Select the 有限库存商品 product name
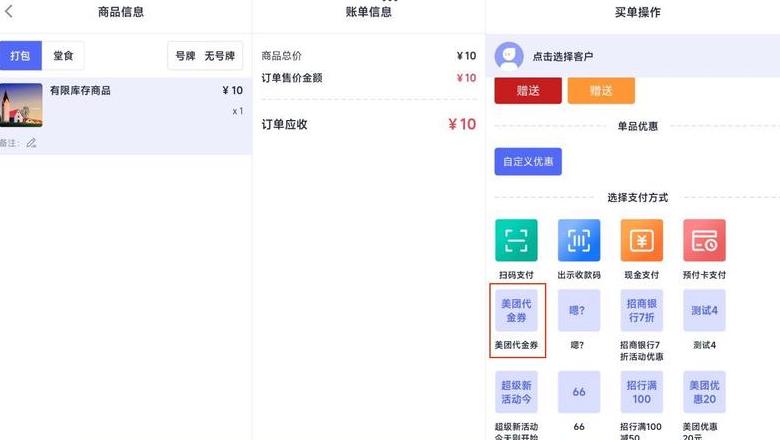Screen dimensions: 780x440 80,90
